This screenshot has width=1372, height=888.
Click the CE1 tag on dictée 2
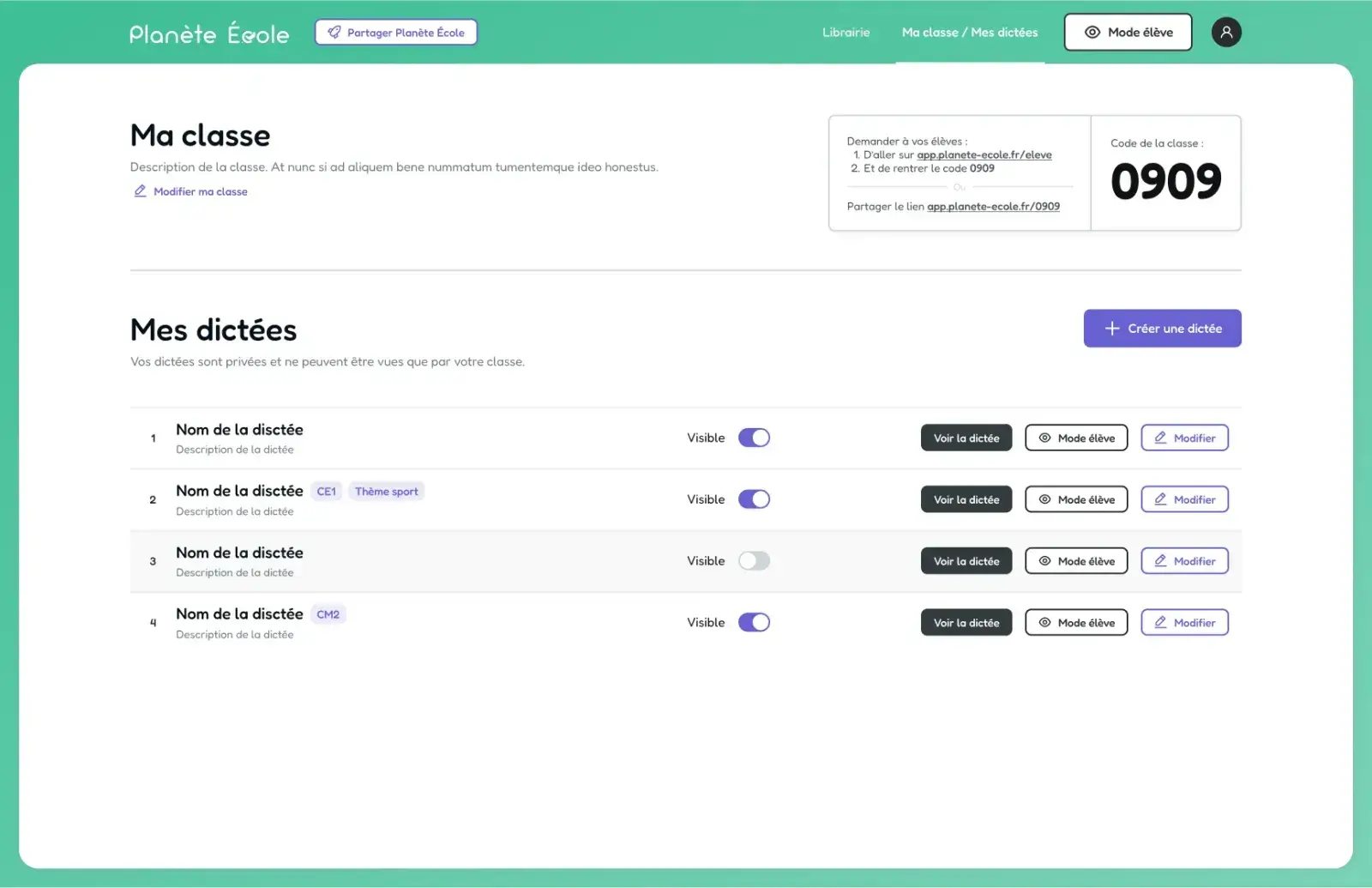(327, 492)
